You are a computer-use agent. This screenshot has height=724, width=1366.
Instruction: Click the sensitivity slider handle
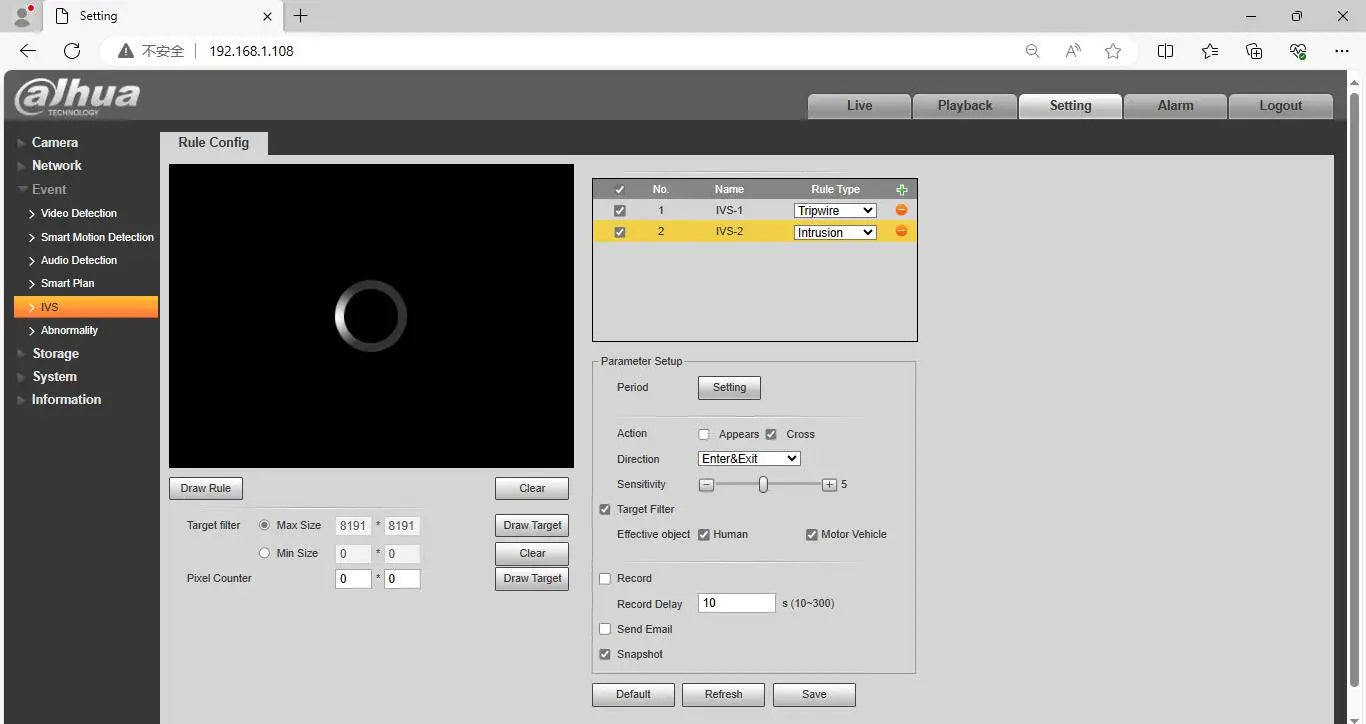(x=763, y=484)
